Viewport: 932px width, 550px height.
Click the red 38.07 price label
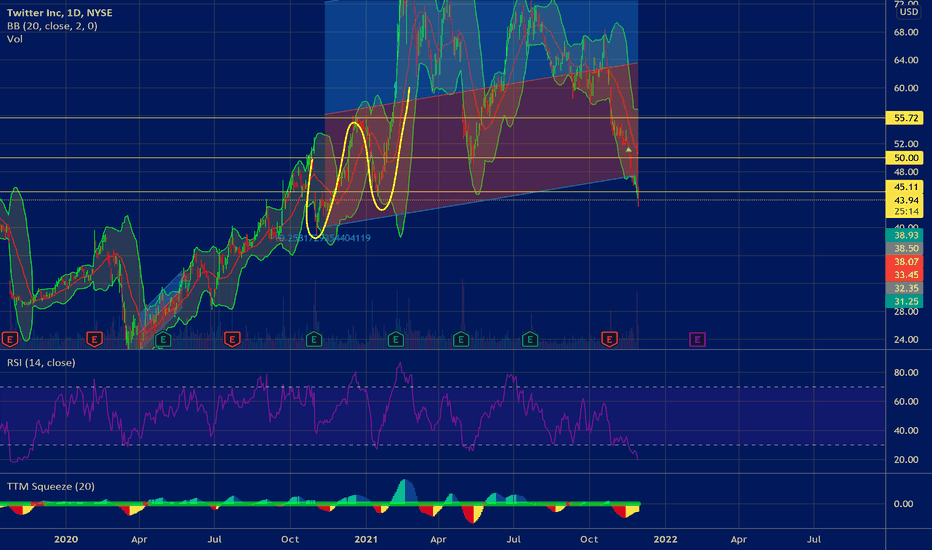[x=905, y=261]
